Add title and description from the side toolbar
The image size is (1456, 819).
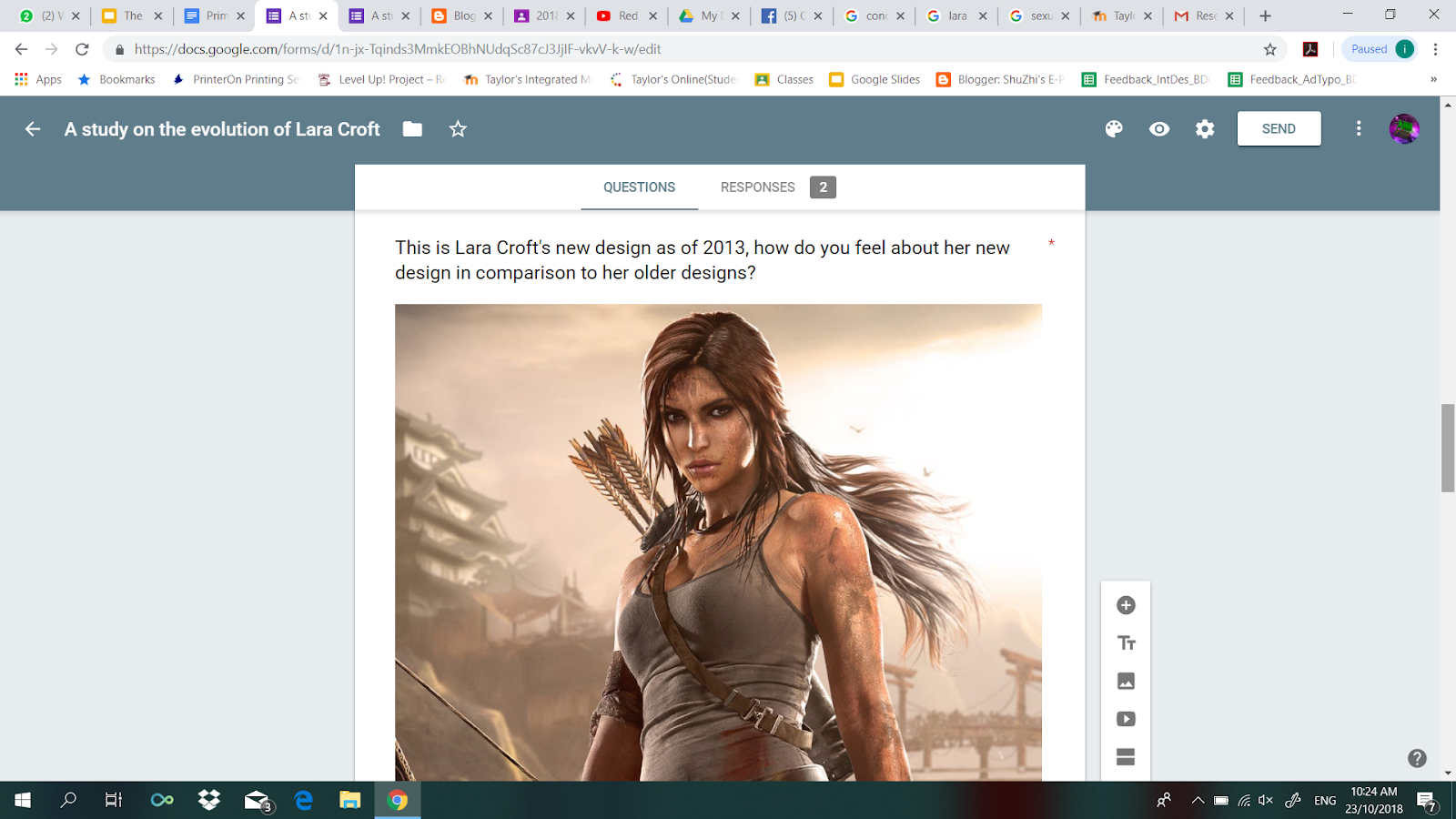1126,643
